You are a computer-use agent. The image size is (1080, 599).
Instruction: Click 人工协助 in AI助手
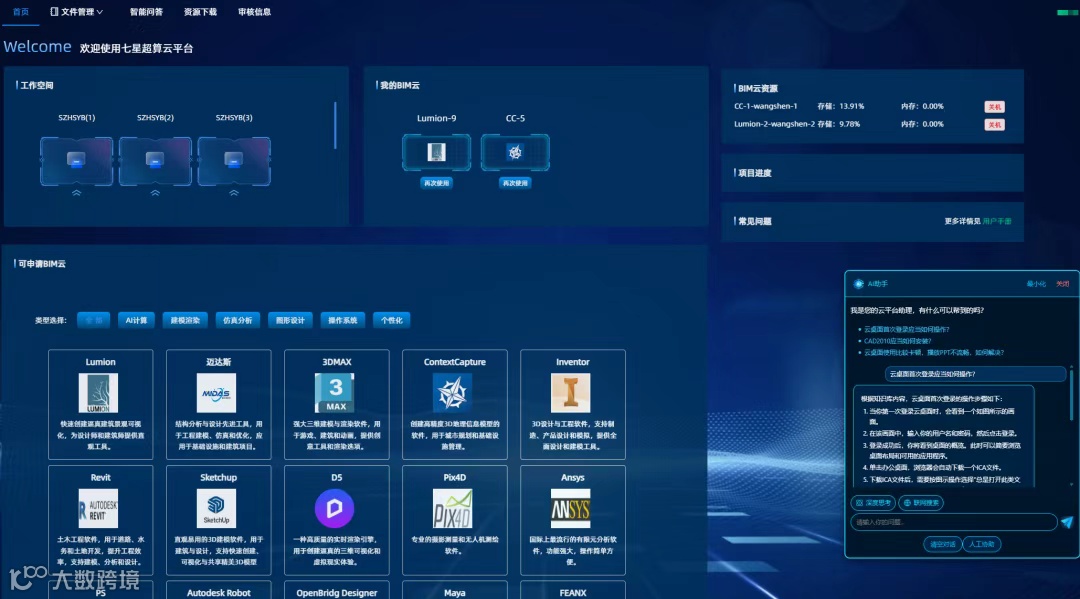pos(982,544)
